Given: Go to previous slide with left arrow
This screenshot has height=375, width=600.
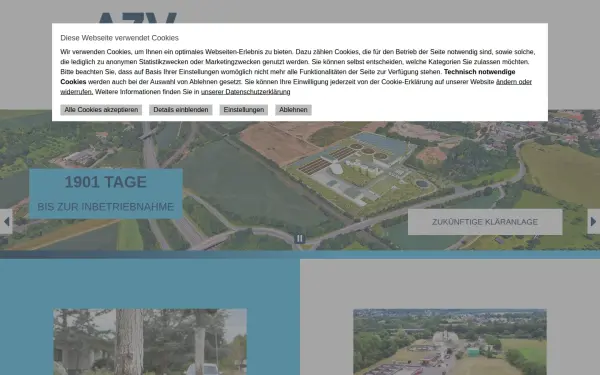Looking at the screenshot, I should tap(6, 222).
